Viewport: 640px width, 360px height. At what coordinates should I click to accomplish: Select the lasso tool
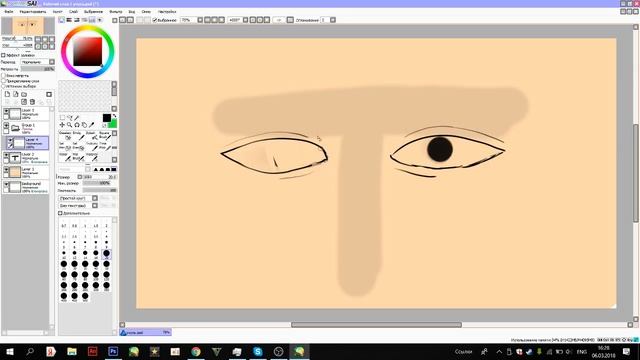(69, 118)
